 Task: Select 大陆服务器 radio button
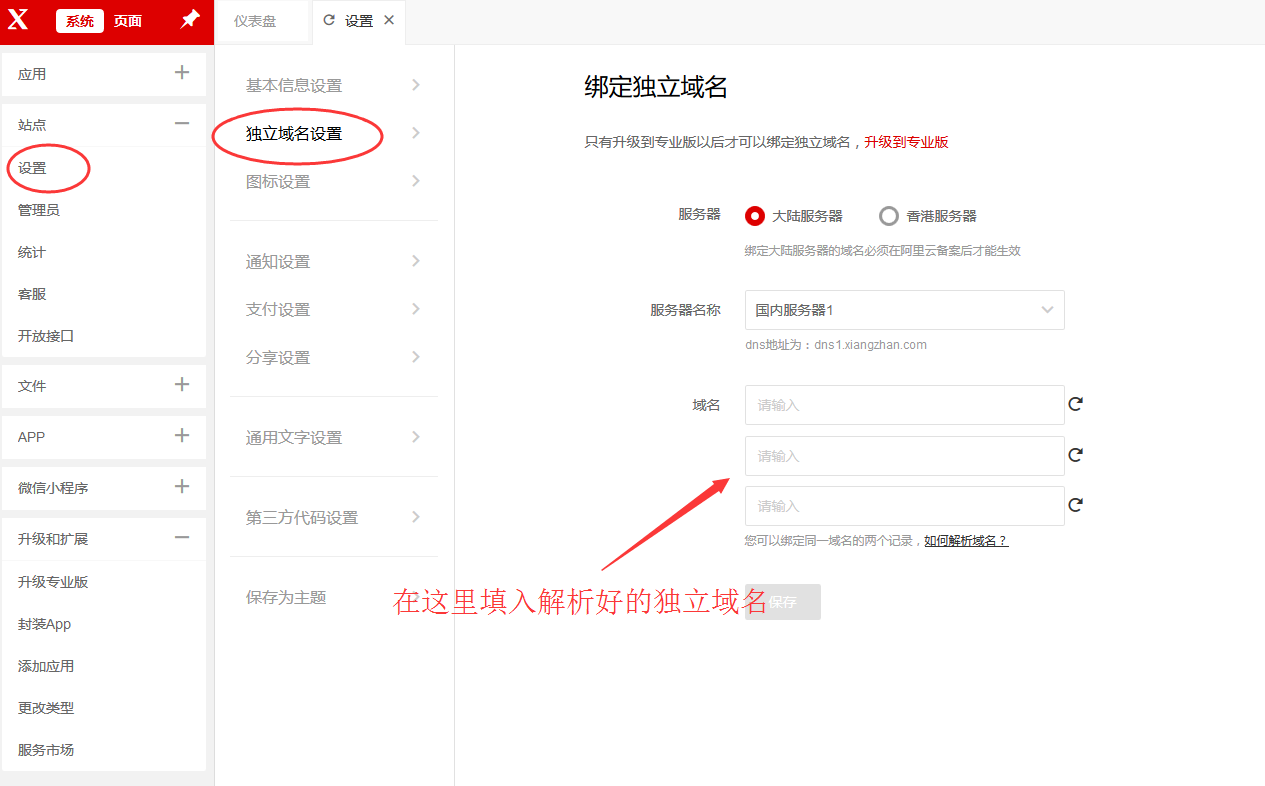[x=755, y=216]
